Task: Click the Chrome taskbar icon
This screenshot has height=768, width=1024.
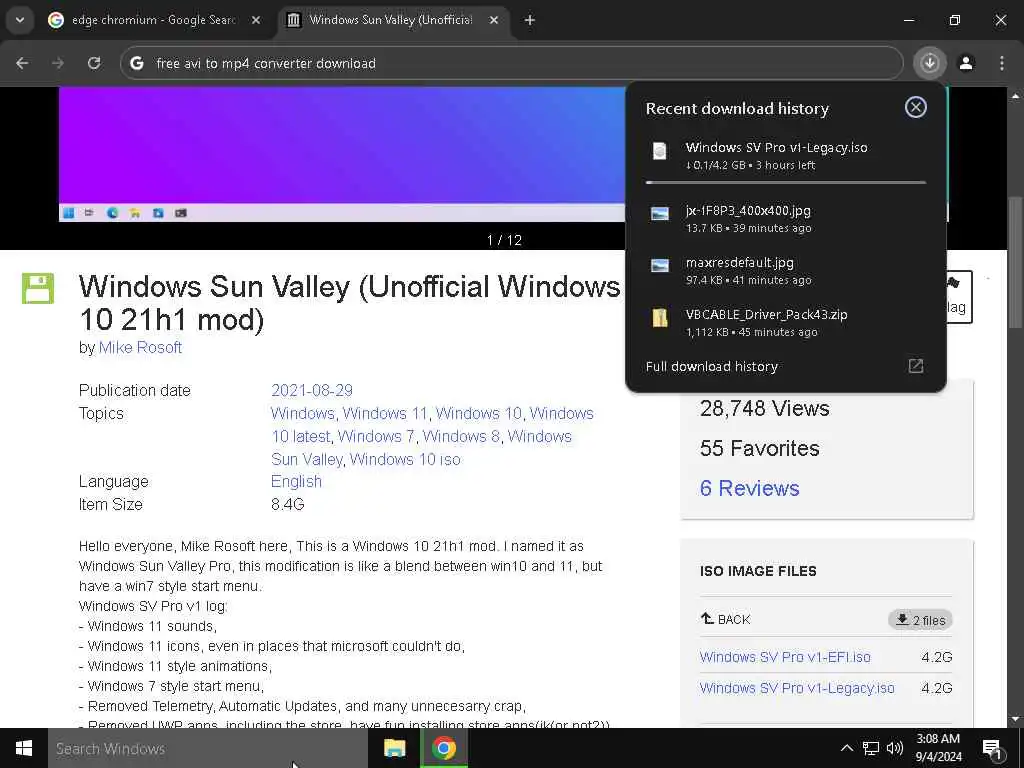Action: [x=443, y=748]
